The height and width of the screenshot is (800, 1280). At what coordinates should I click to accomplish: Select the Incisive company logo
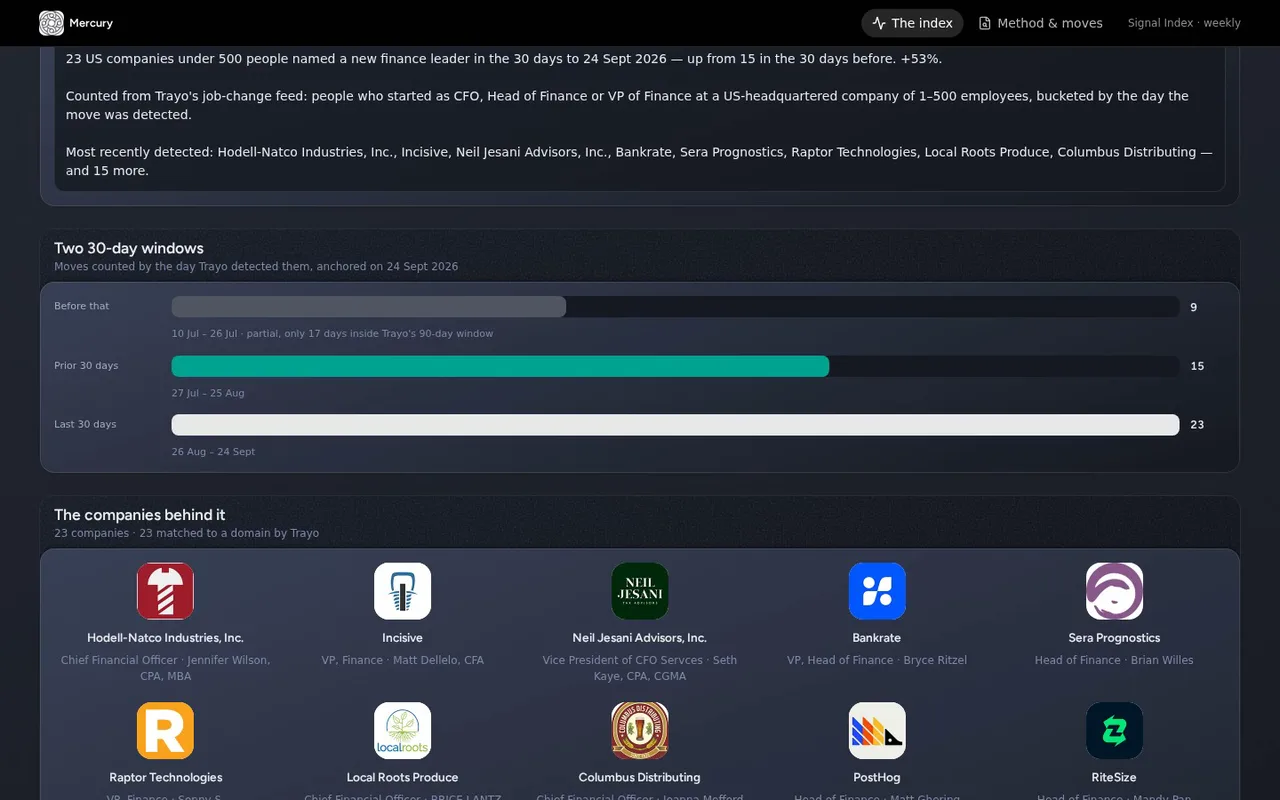click(x=402, y=591)
